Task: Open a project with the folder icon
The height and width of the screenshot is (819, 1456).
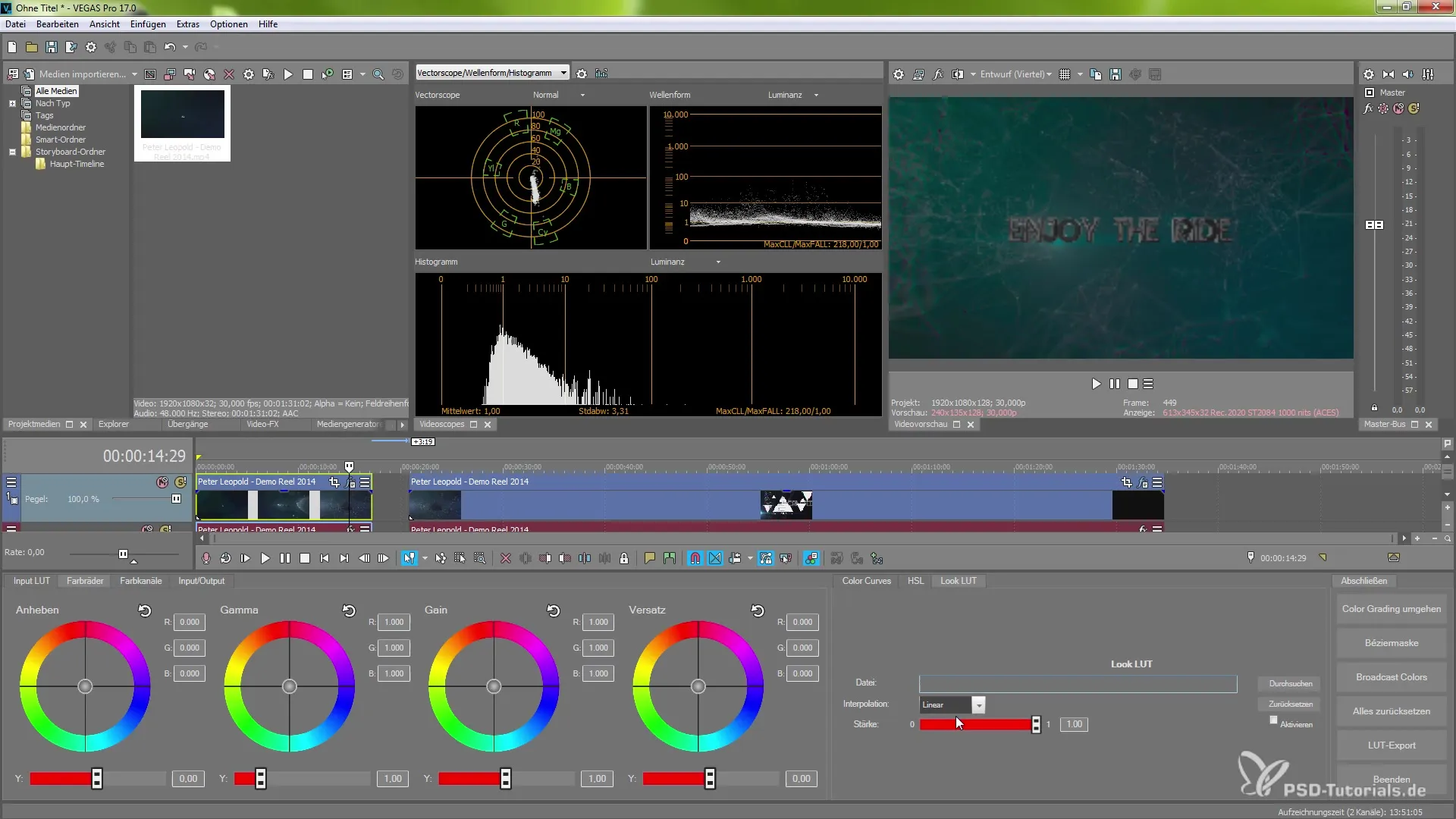Action: coord(32,47)
